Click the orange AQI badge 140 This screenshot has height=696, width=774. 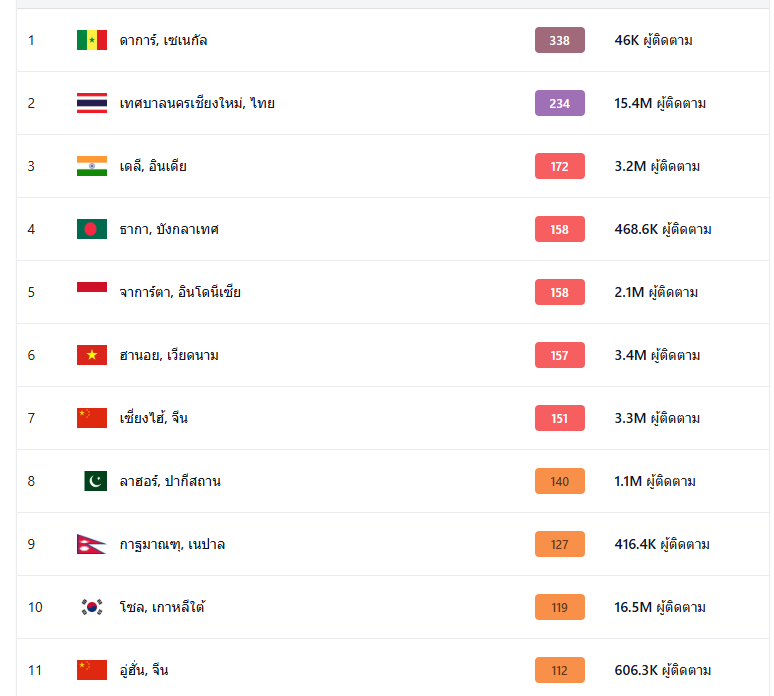tap(559, 481)
